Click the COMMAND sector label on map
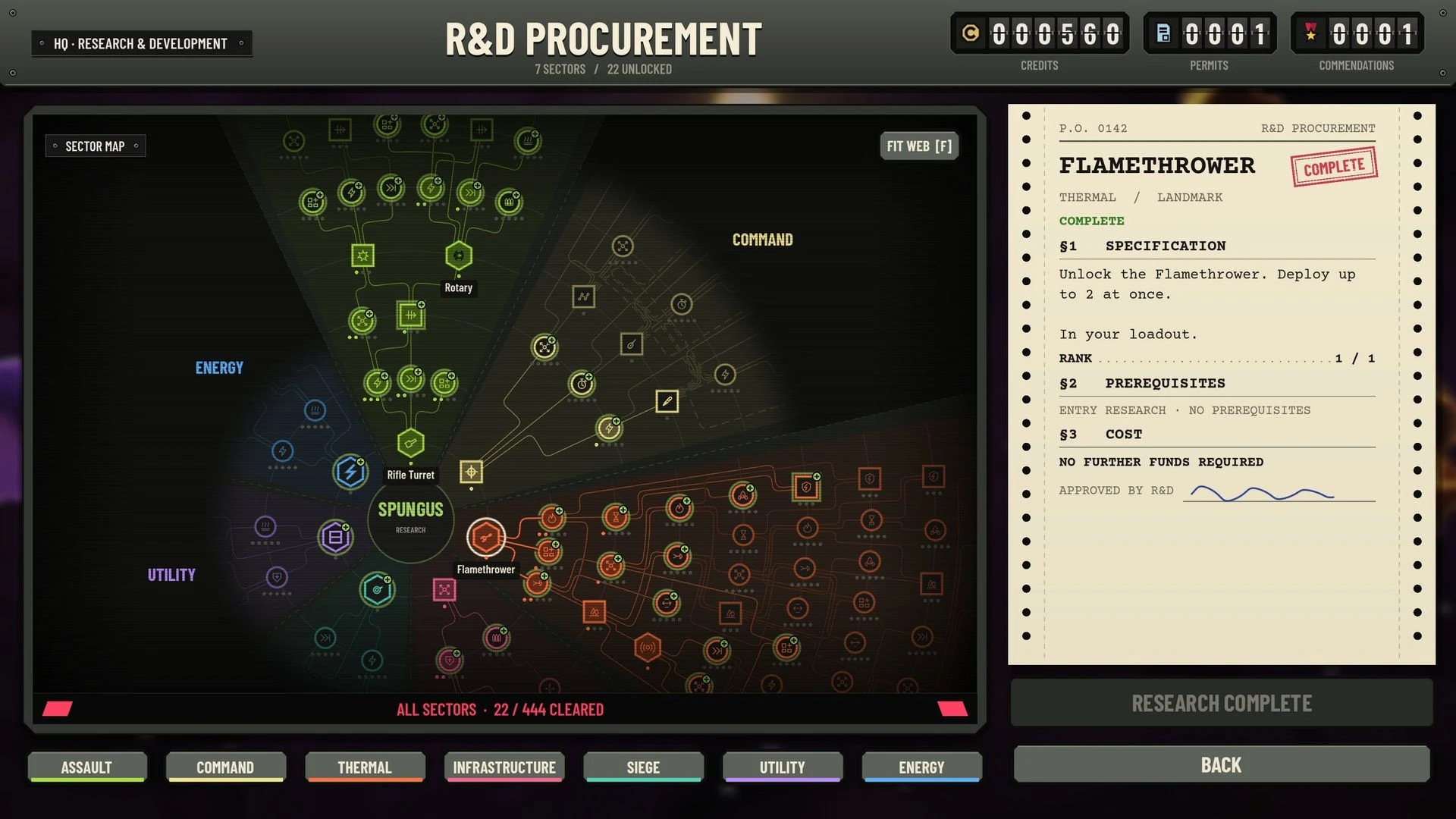This screenshot has width=1456, height=819. point(762,240)
